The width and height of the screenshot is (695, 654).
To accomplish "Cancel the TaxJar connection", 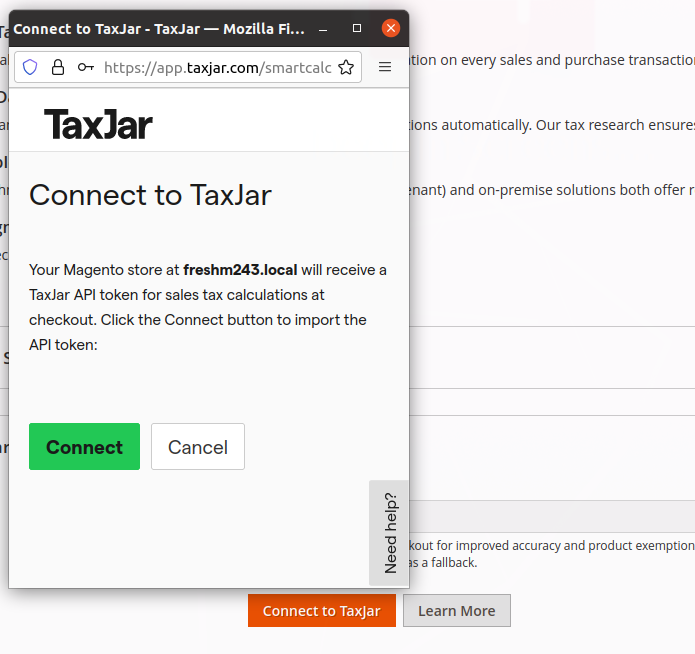I will pyautogui.click(x=197, y=447).
